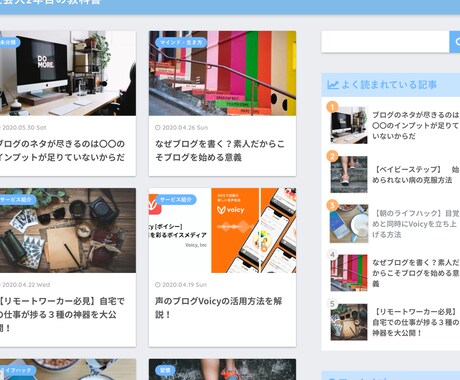Open the colorful stairs article thumbnail
This screenshot has width=460, height=380.
(222, 73)
